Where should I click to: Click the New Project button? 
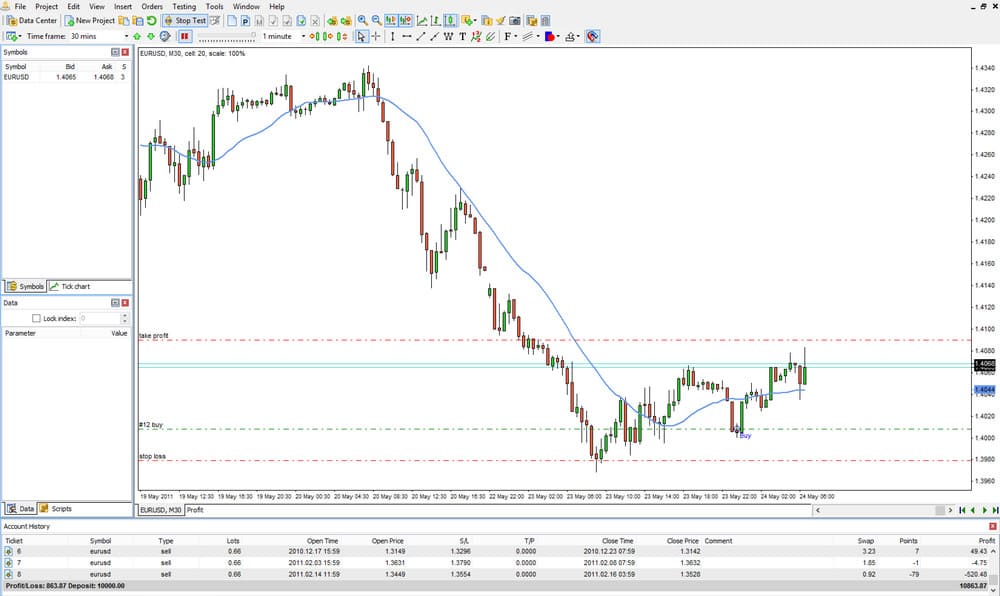[90, 20]
